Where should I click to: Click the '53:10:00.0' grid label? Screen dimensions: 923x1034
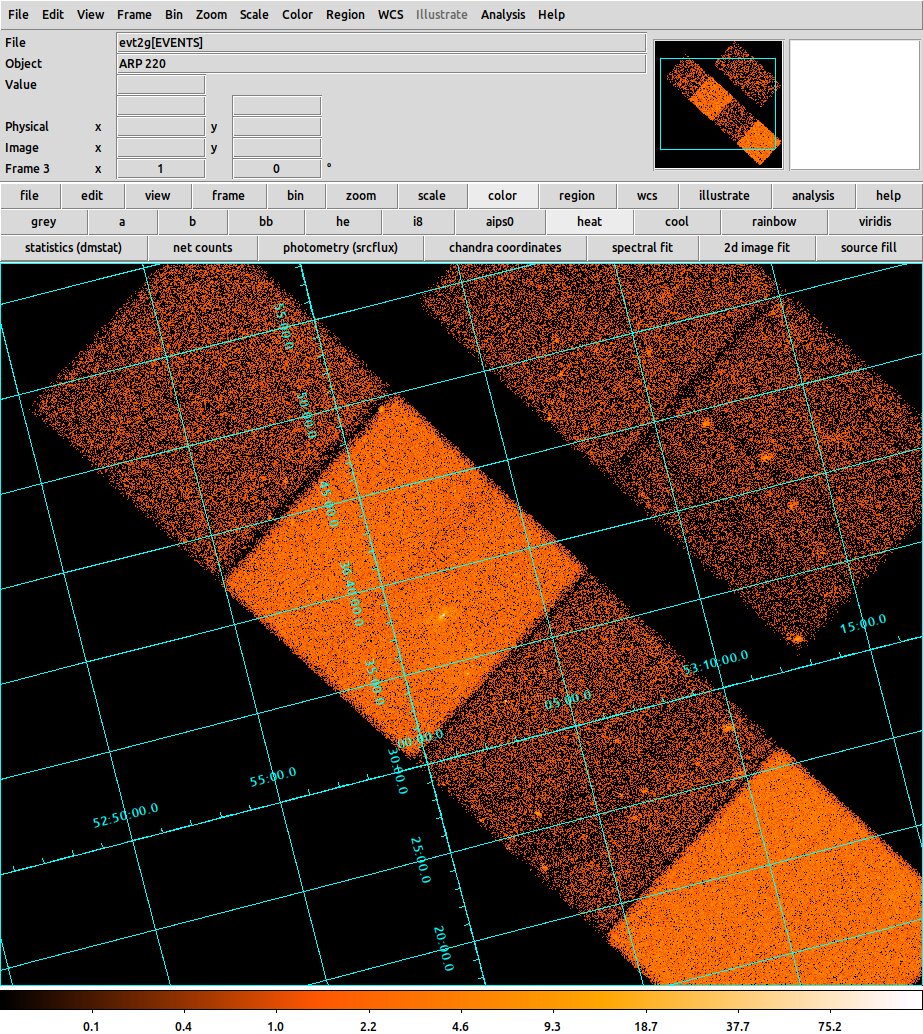[x=715, y=663]
